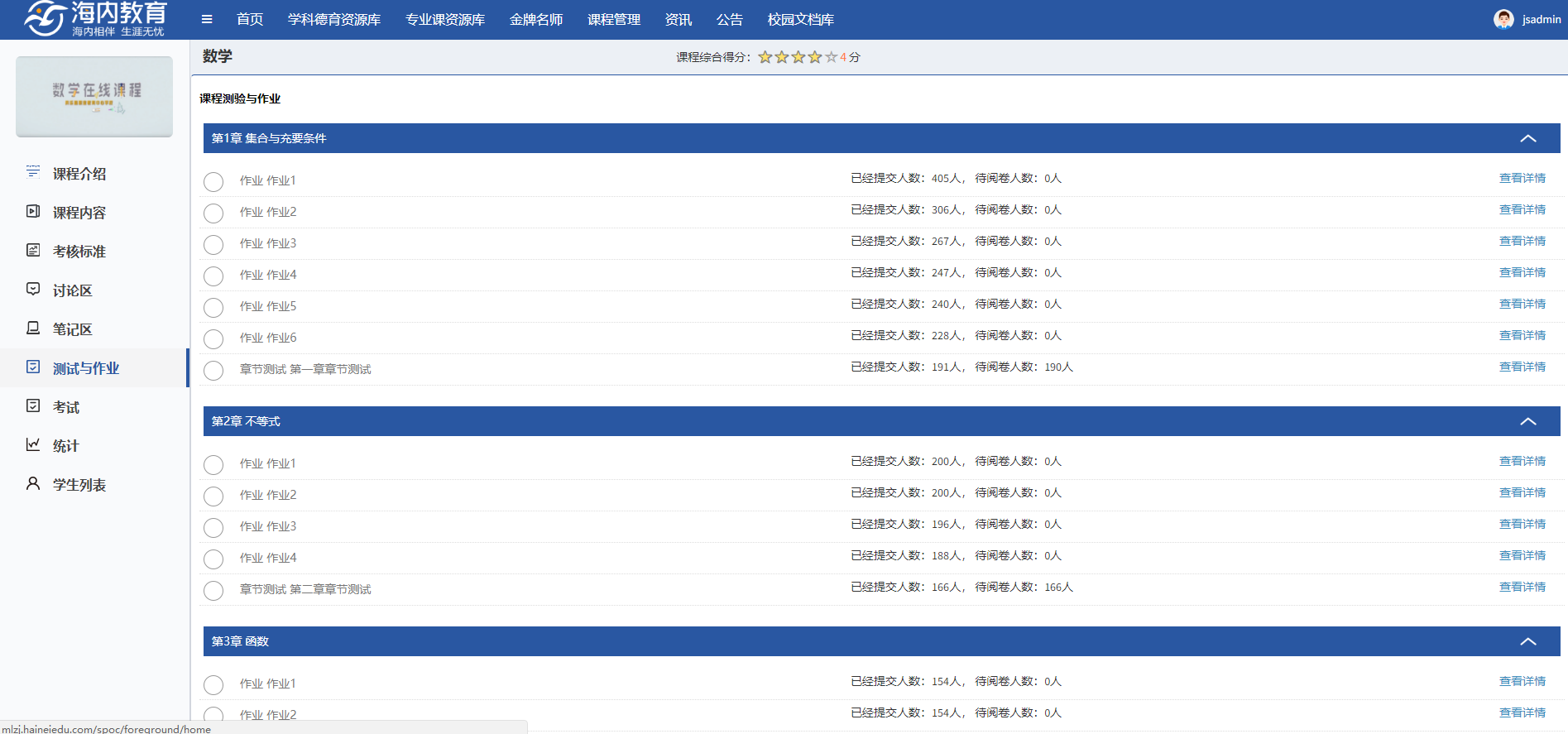Open 学科德育资源库 menu

(334, 19)
